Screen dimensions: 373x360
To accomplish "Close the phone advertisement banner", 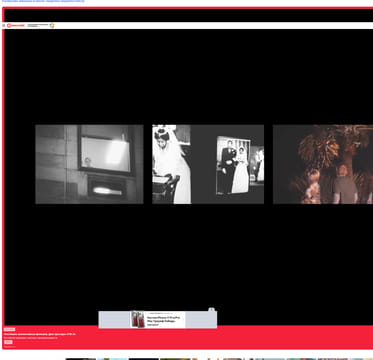I will coord(211,309).
